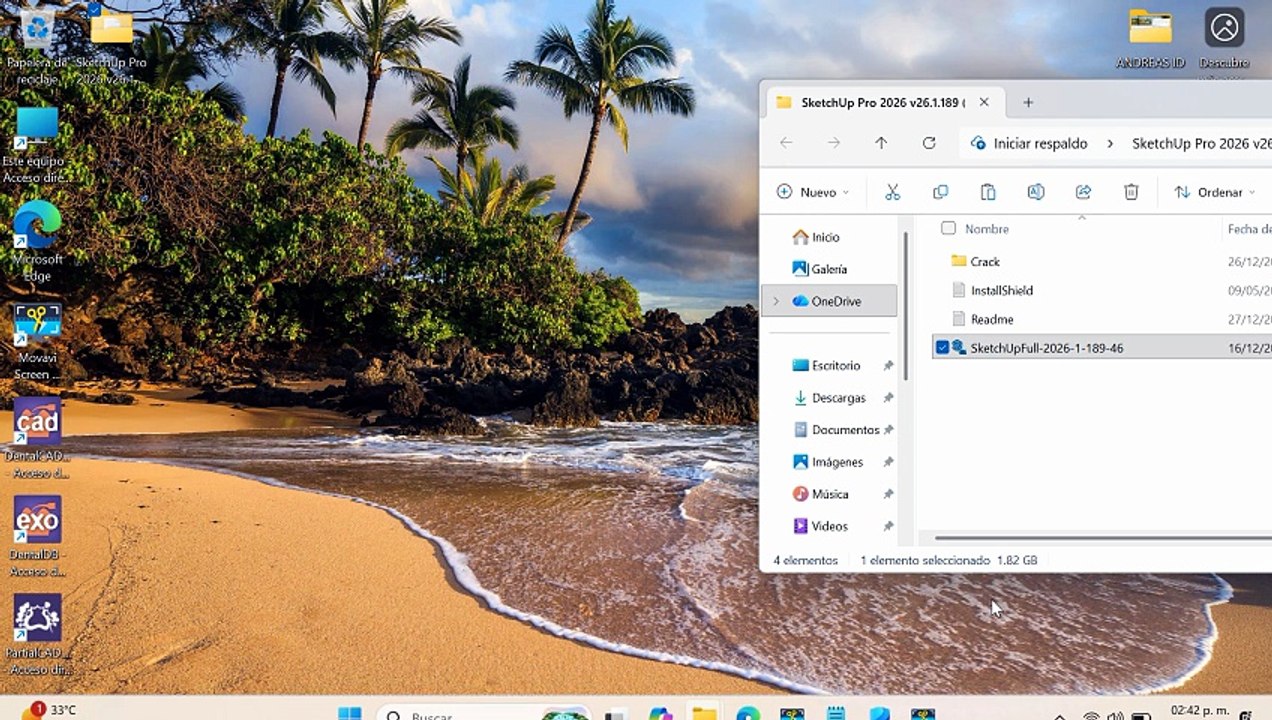Open the Copilot icon in the taskbar
The height and width of the screenshot is (720, 1272).
pos(661,714)
